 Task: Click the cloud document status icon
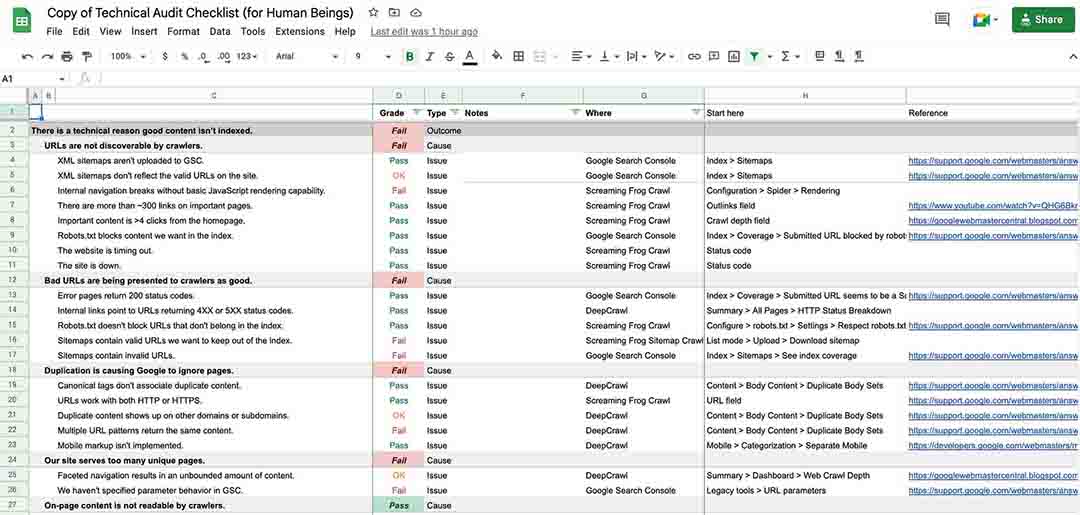(x=415, y=12)
